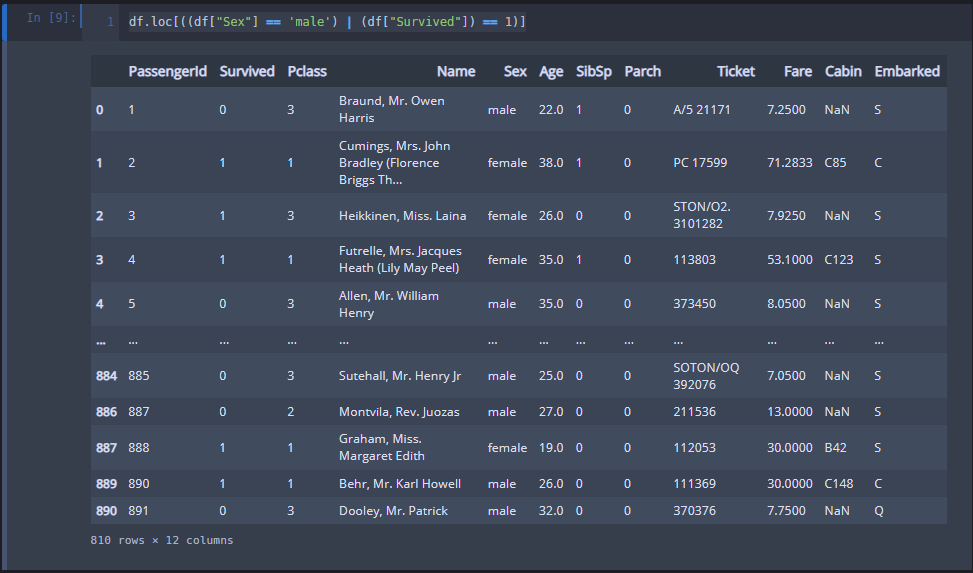Viewport: 973px width, 573px height.
Task: Click row index 884
Action: (107, 376)
